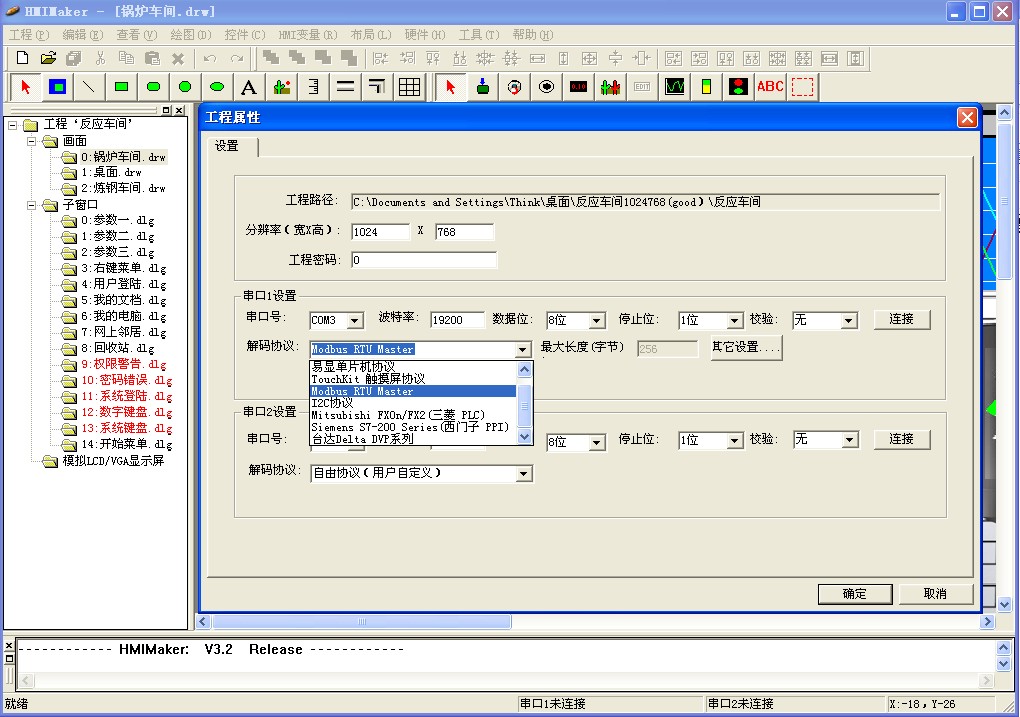1020x717 pixels.
Task: Open serial port 1 data bits dropdown
Action: coord(597,320)
